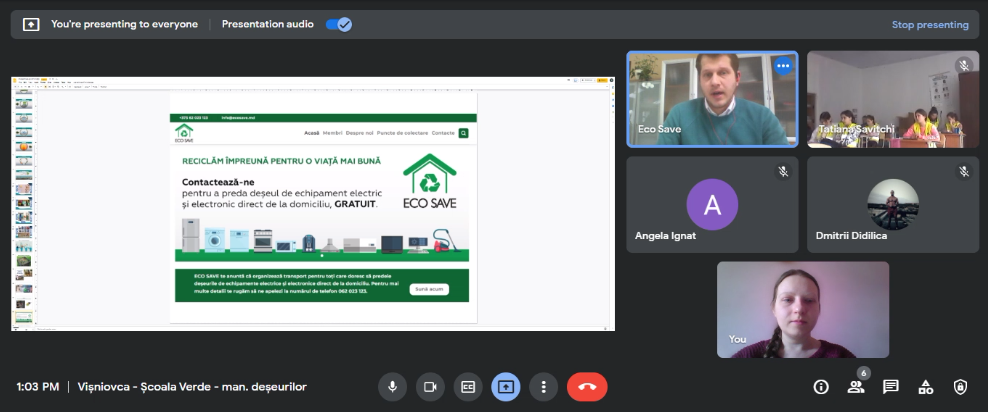Click Despre noi in the slide's menu
Screen dimensions: 988x412
[359, 133]
